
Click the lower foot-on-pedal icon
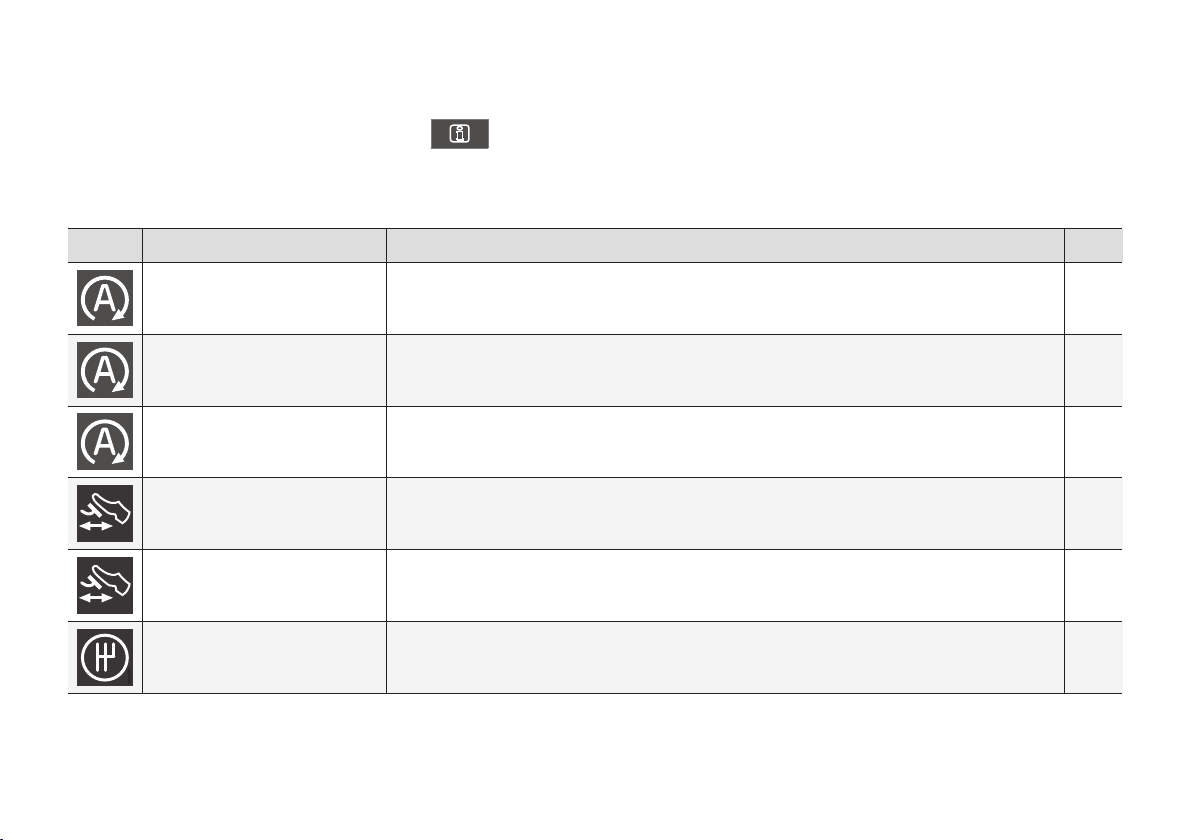pos(105,585)
